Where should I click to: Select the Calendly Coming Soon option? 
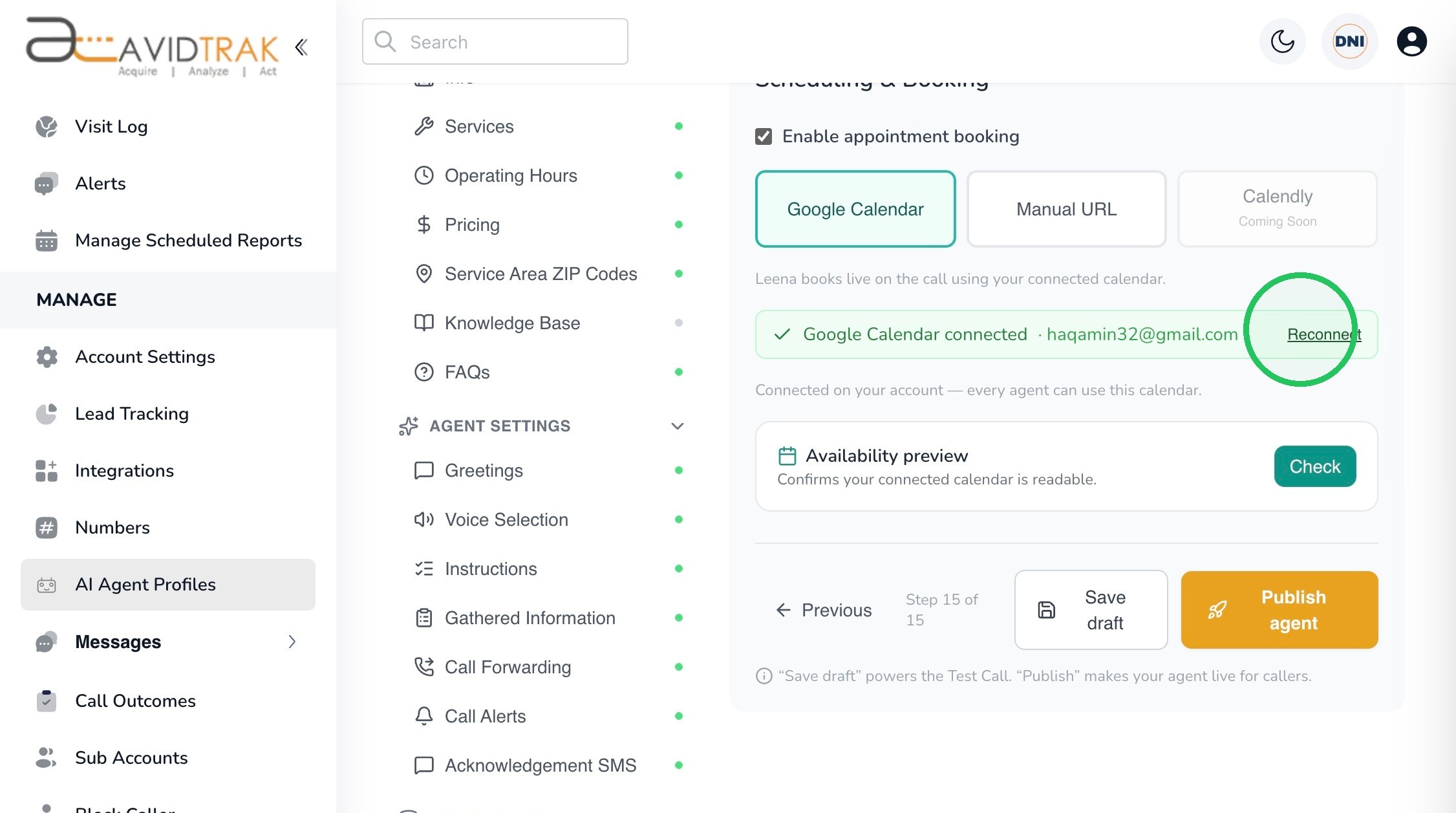click(1278, 209)
